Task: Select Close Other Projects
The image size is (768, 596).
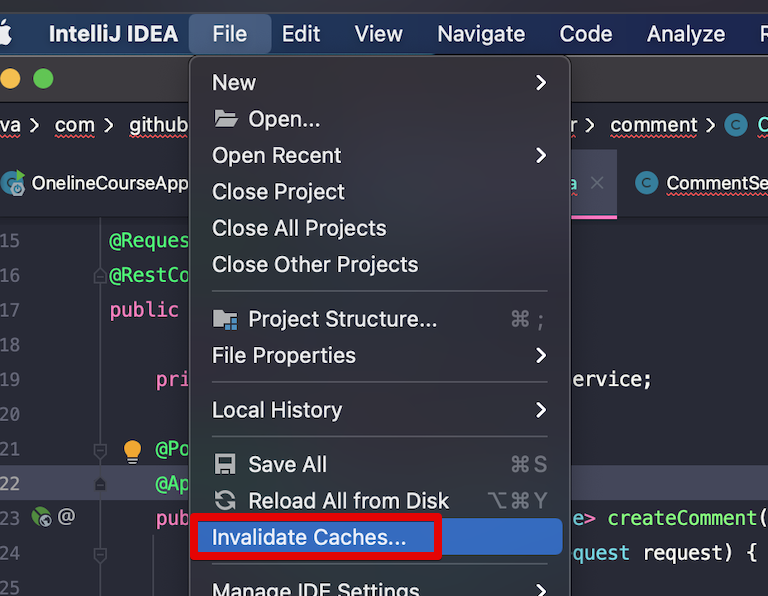Action: [x=380, y=264]
